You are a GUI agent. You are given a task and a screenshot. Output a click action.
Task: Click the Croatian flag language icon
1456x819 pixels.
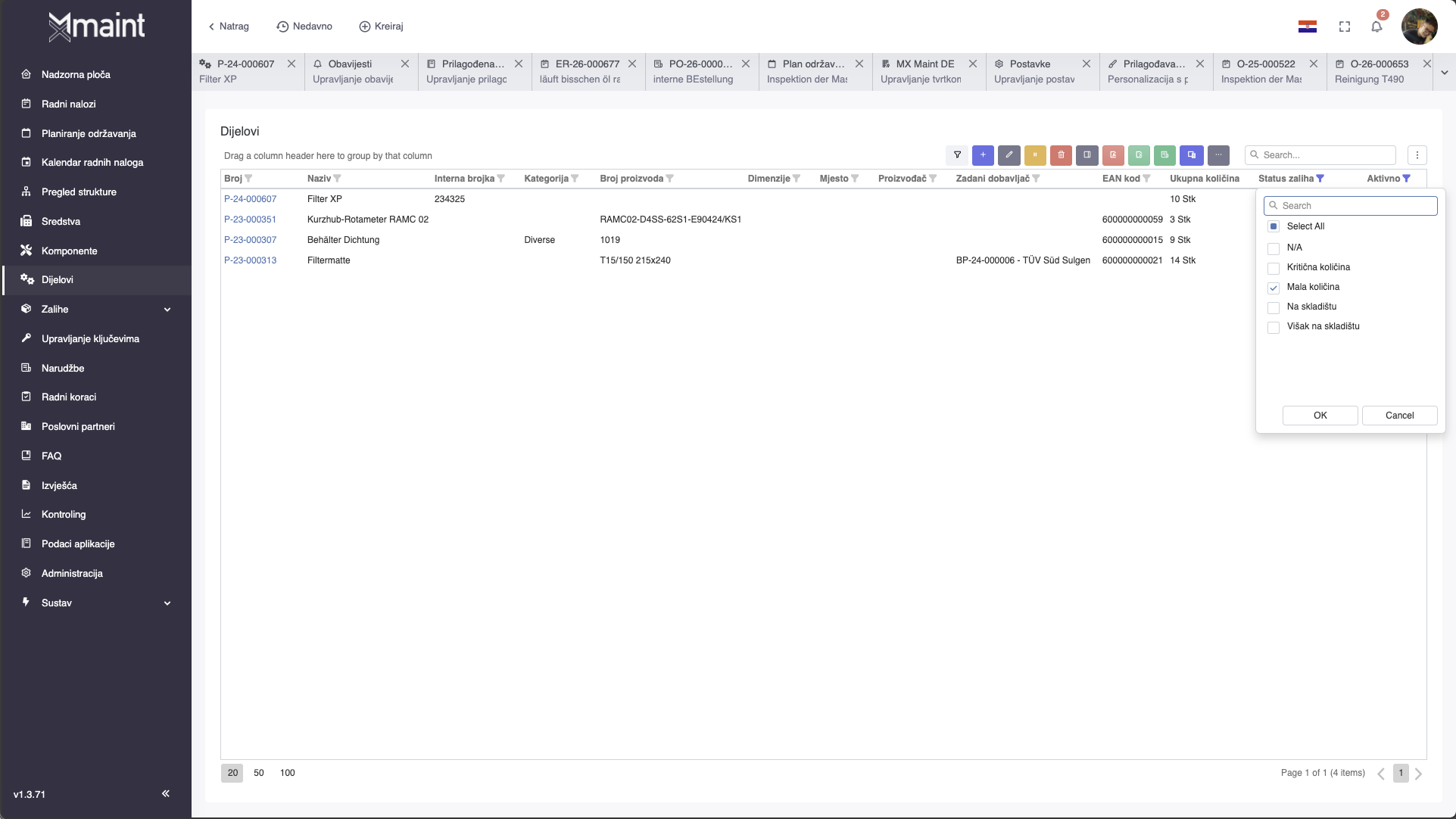click(1308, 26)
